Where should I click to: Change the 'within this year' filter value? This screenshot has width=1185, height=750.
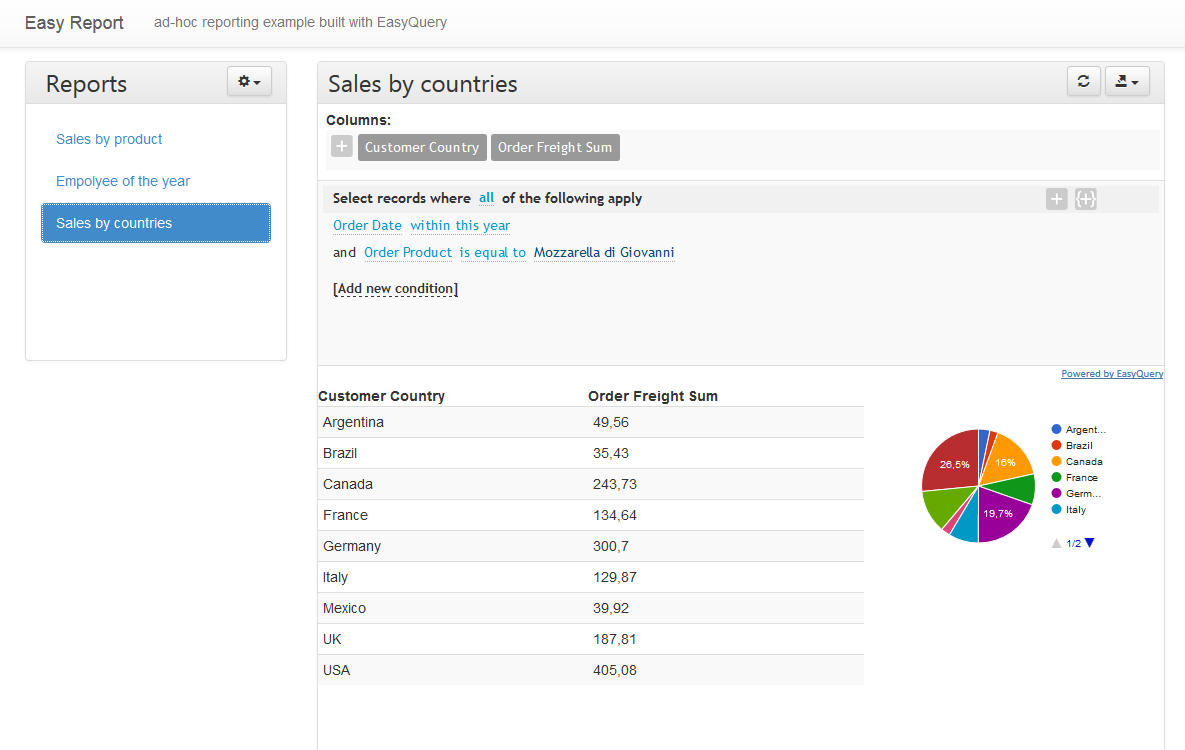[459, 225]
